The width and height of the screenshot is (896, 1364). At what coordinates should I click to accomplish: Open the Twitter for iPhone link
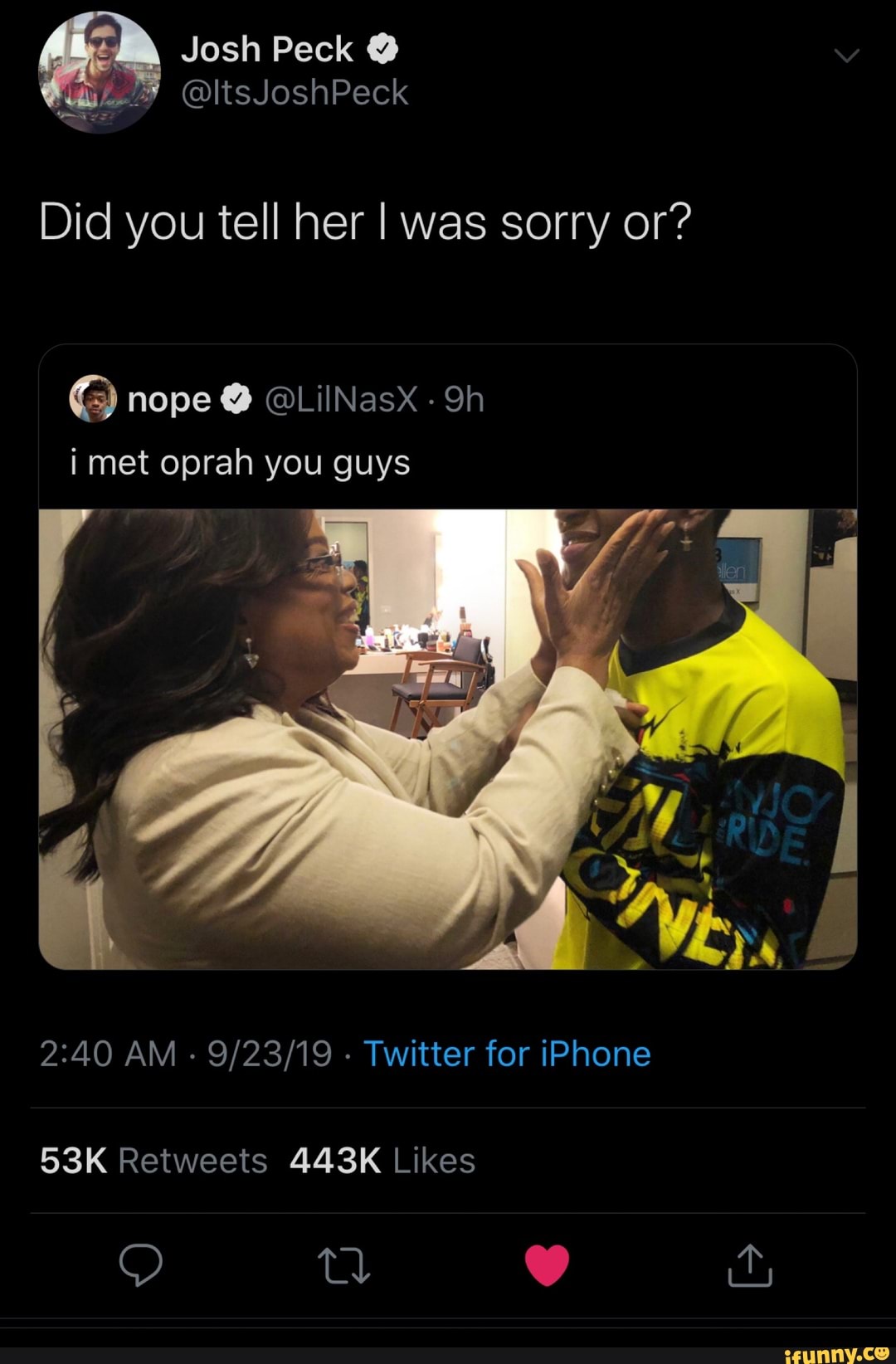click(x=507, y=1054)
